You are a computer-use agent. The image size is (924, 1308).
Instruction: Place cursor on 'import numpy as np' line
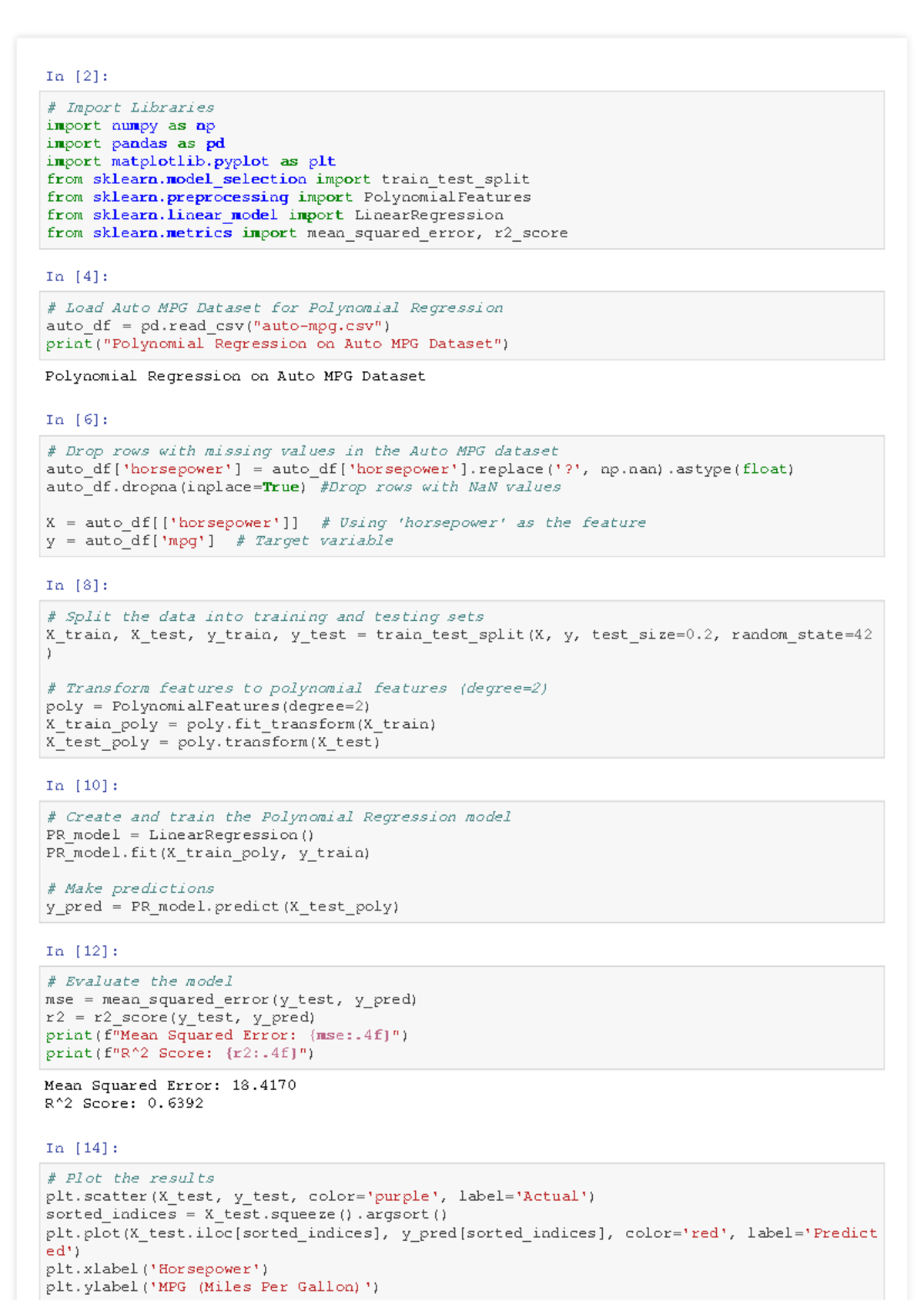tap(130, 126)
